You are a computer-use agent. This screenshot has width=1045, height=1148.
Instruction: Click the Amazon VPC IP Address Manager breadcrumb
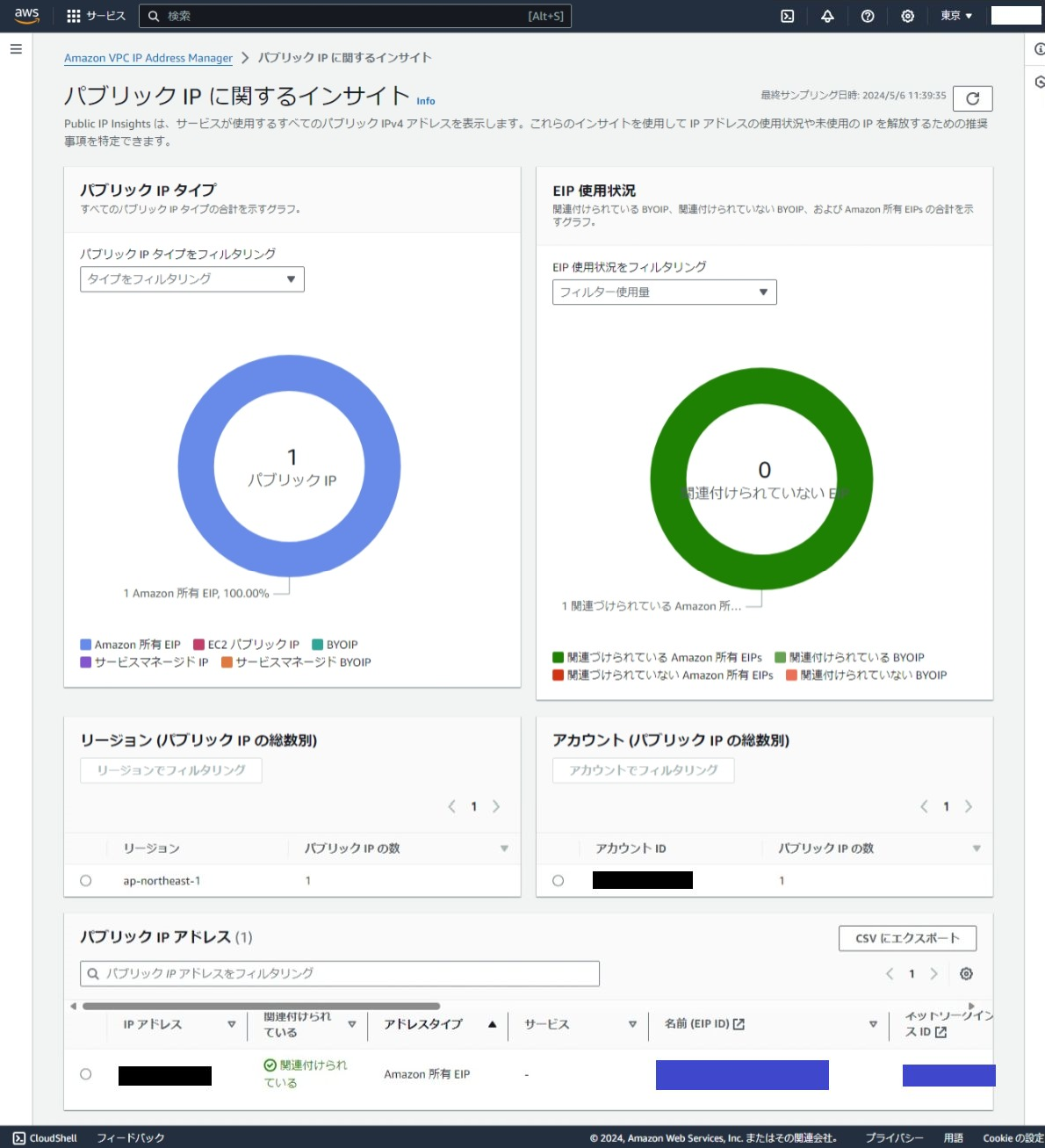click(148, 58)
